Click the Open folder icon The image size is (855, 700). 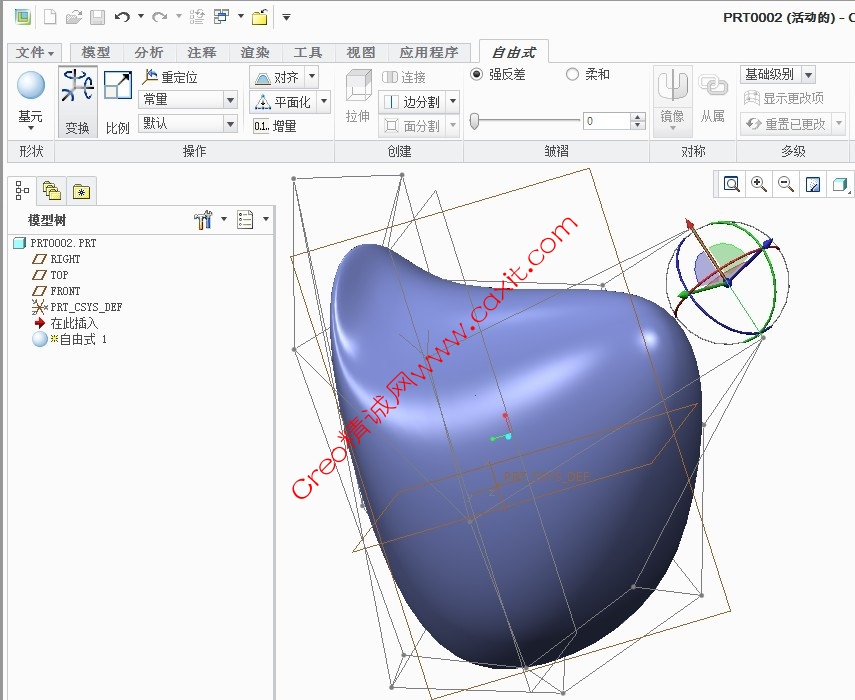coord(74,17)
